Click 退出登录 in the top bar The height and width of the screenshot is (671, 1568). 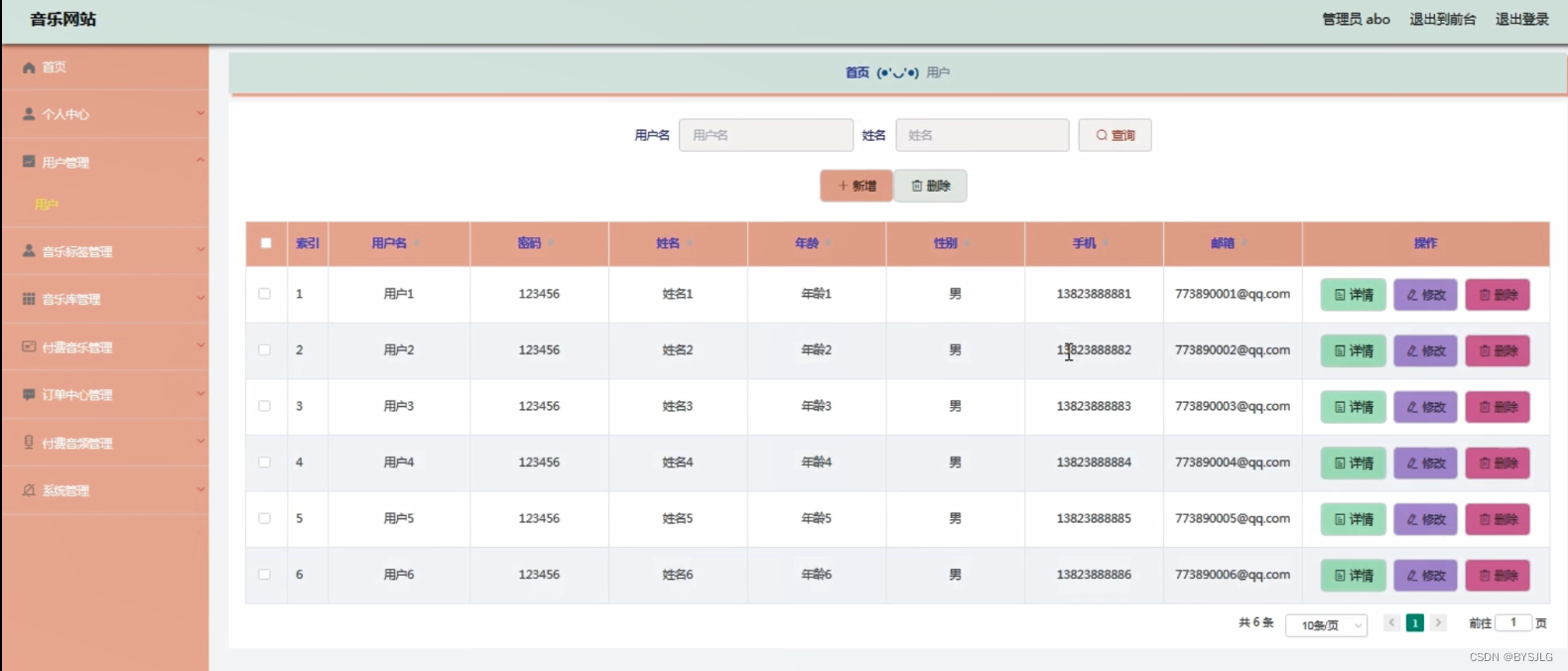click(1522, 19)
